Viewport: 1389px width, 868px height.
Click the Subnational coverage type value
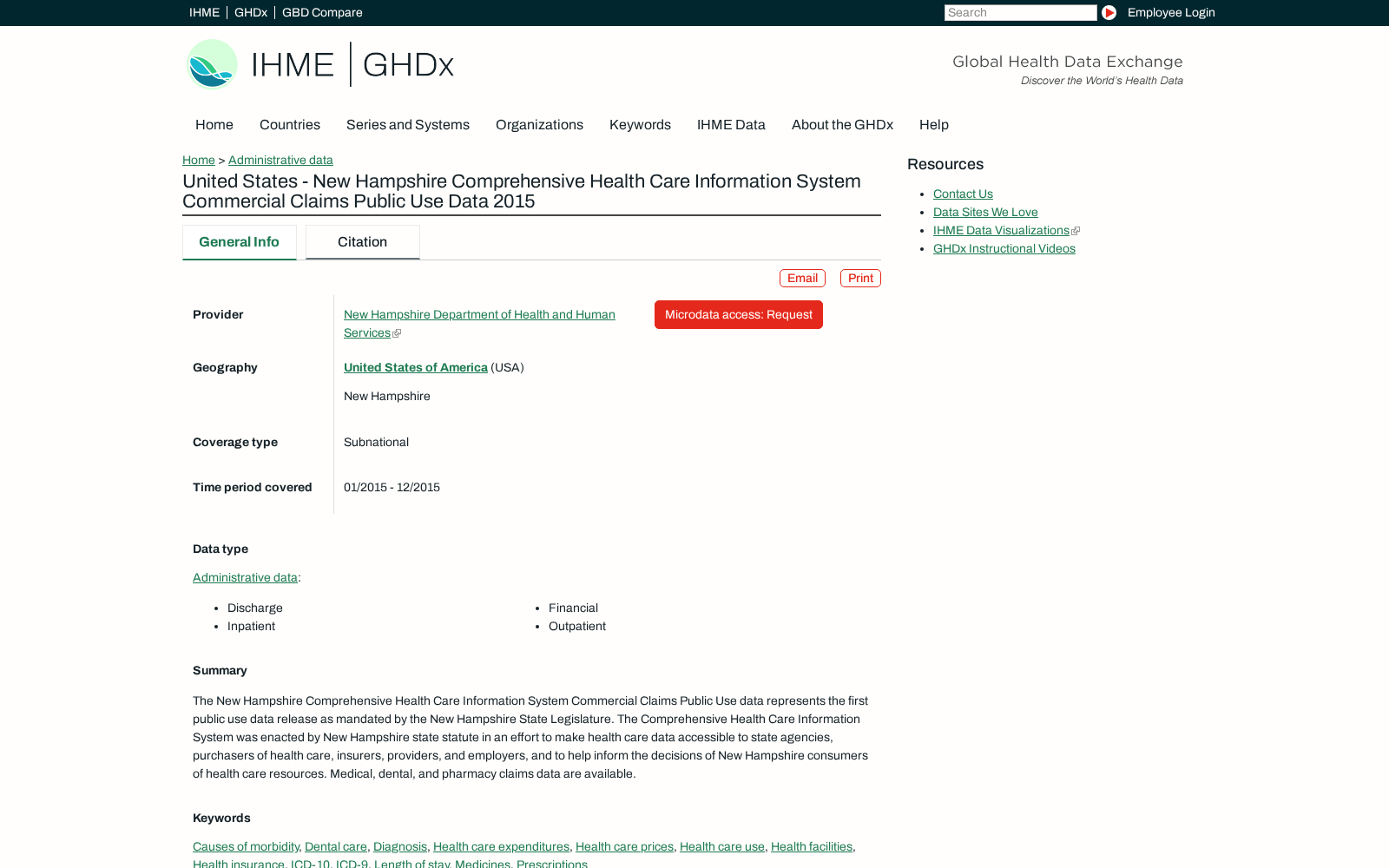tap(376, 442)
